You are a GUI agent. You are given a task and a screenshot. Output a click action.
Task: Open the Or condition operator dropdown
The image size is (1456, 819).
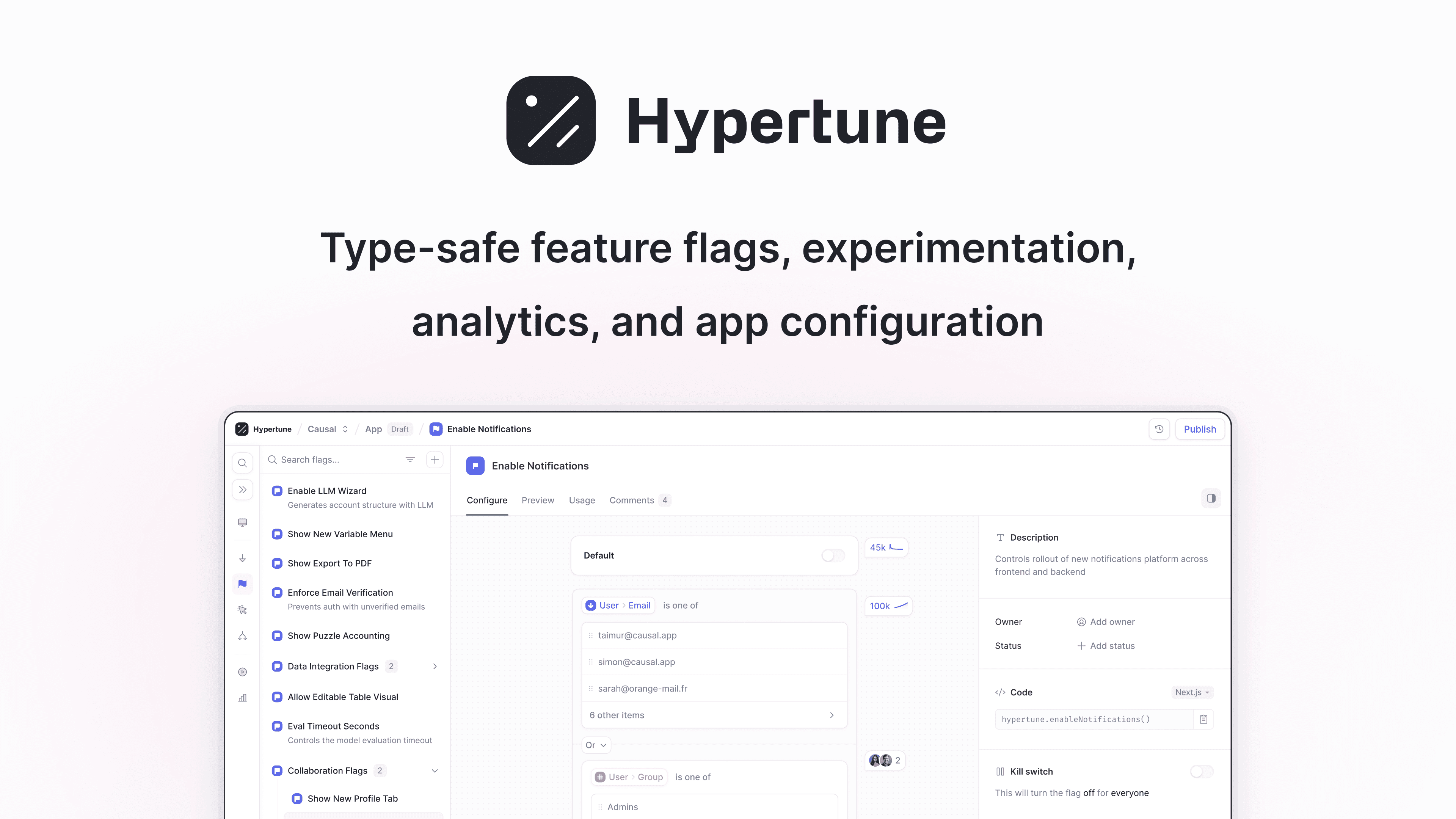coord(596,745)
